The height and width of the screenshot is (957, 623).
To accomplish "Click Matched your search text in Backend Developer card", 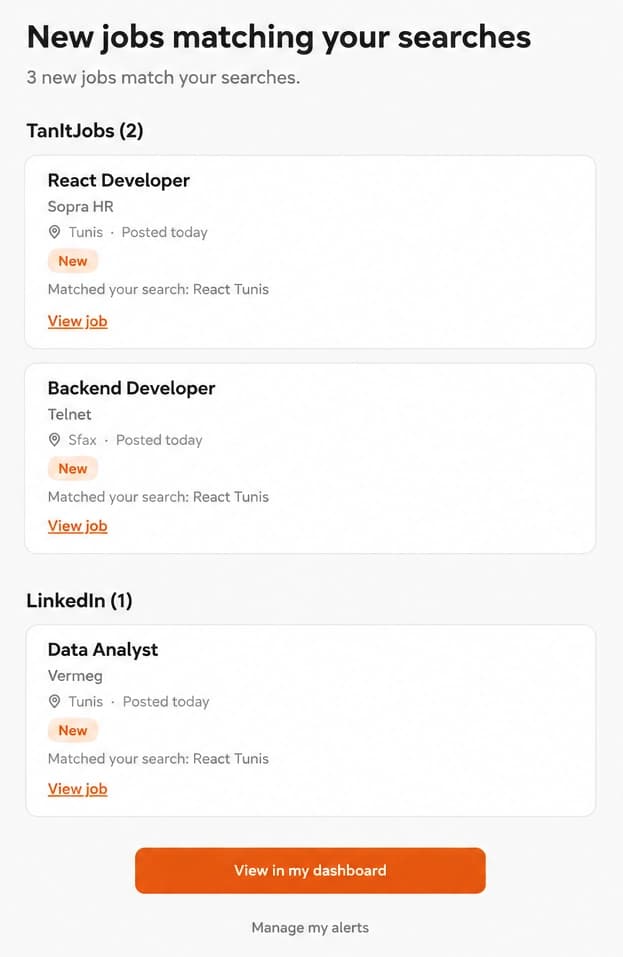I will pos(158,497).
